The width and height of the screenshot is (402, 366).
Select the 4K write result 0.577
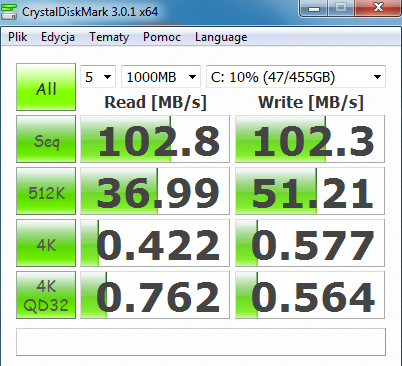(310, 243)
